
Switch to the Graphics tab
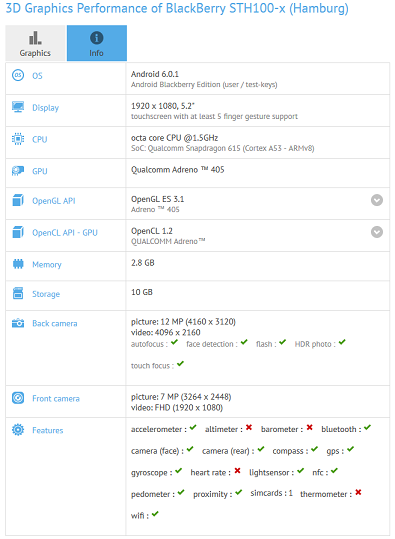[35, 43]
